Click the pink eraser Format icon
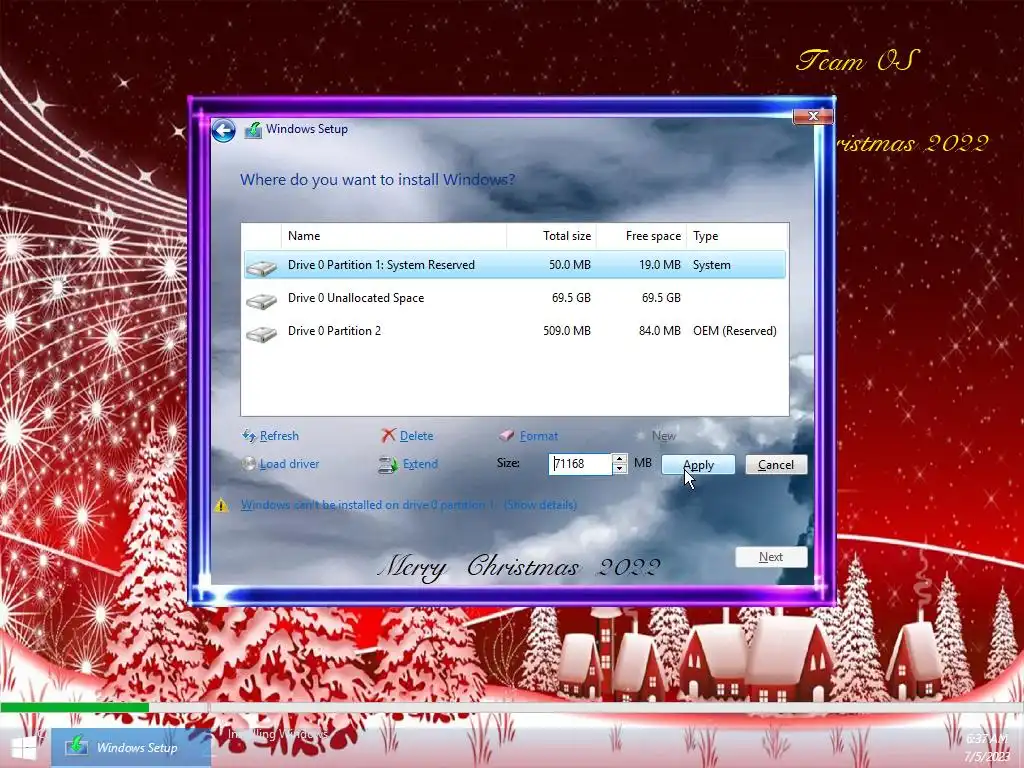Image resolution: width=1024 pixels, height=768 pixels. [506, 436]
